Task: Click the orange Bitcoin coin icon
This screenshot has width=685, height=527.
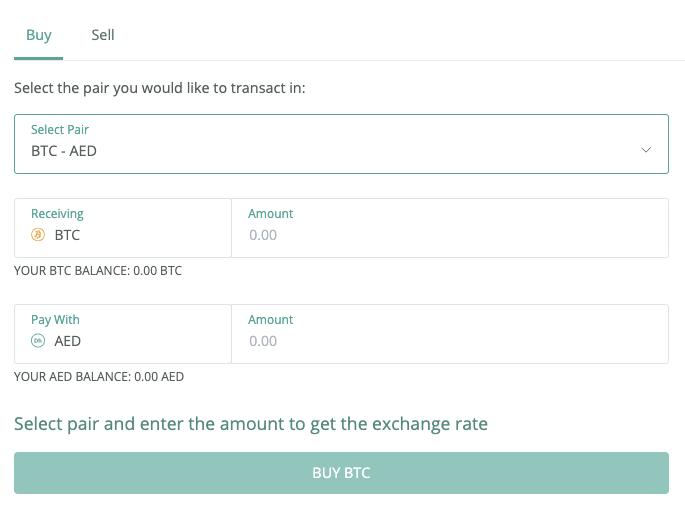Action: [38, 235]
